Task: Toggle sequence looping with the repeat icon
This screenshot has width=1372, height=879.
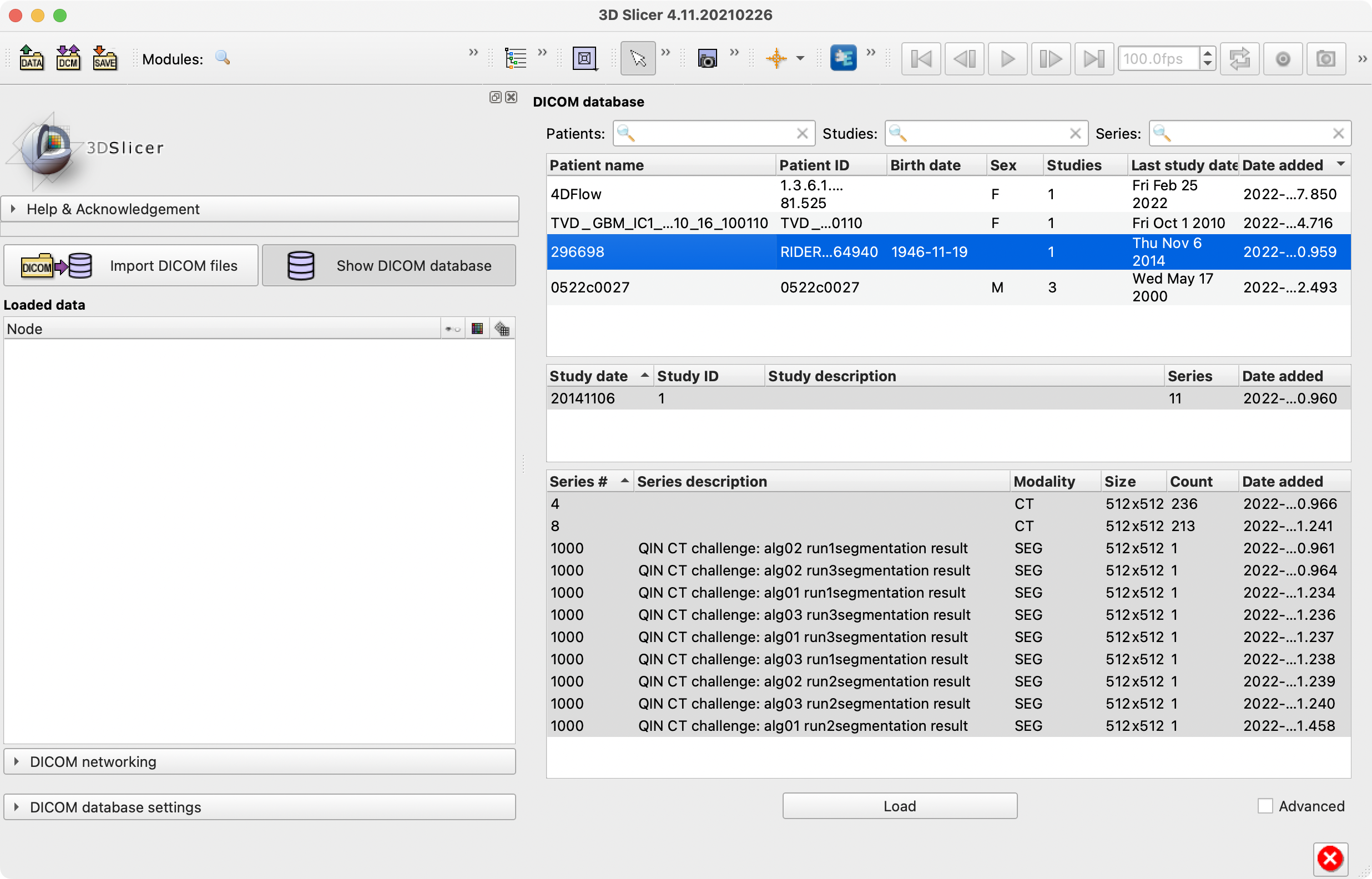Action: [x=1239, y=58]
